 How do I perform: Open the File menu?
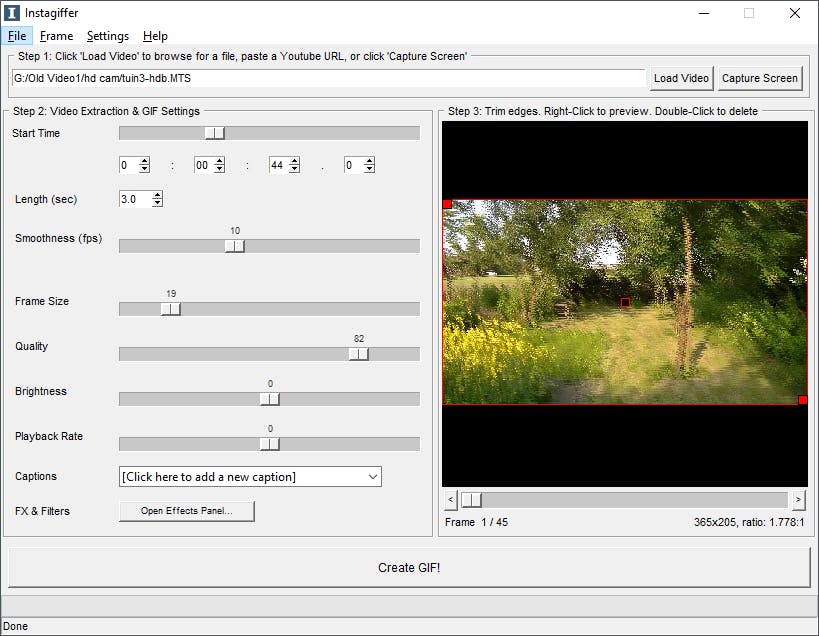[x=17, y=36]
